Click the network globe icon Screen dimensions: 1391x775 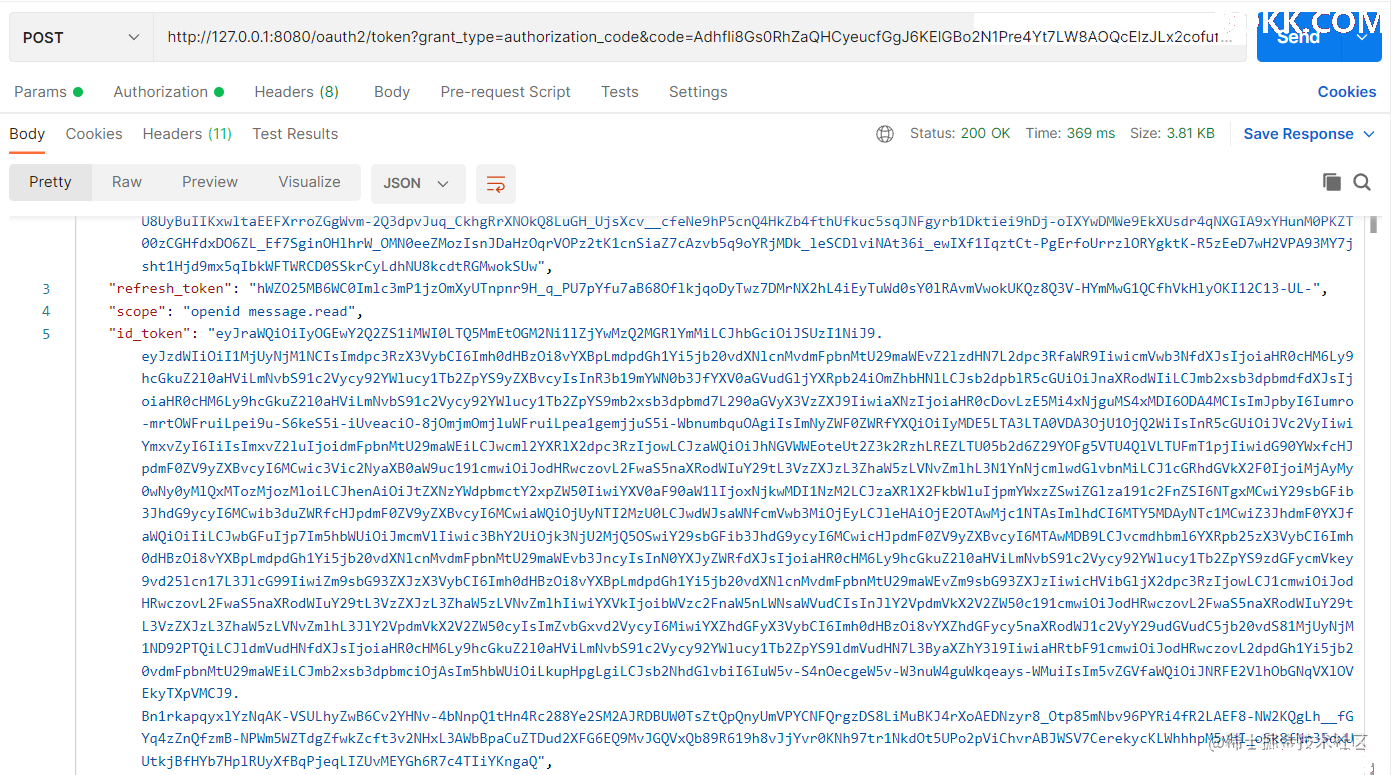[x=884, y=134]
